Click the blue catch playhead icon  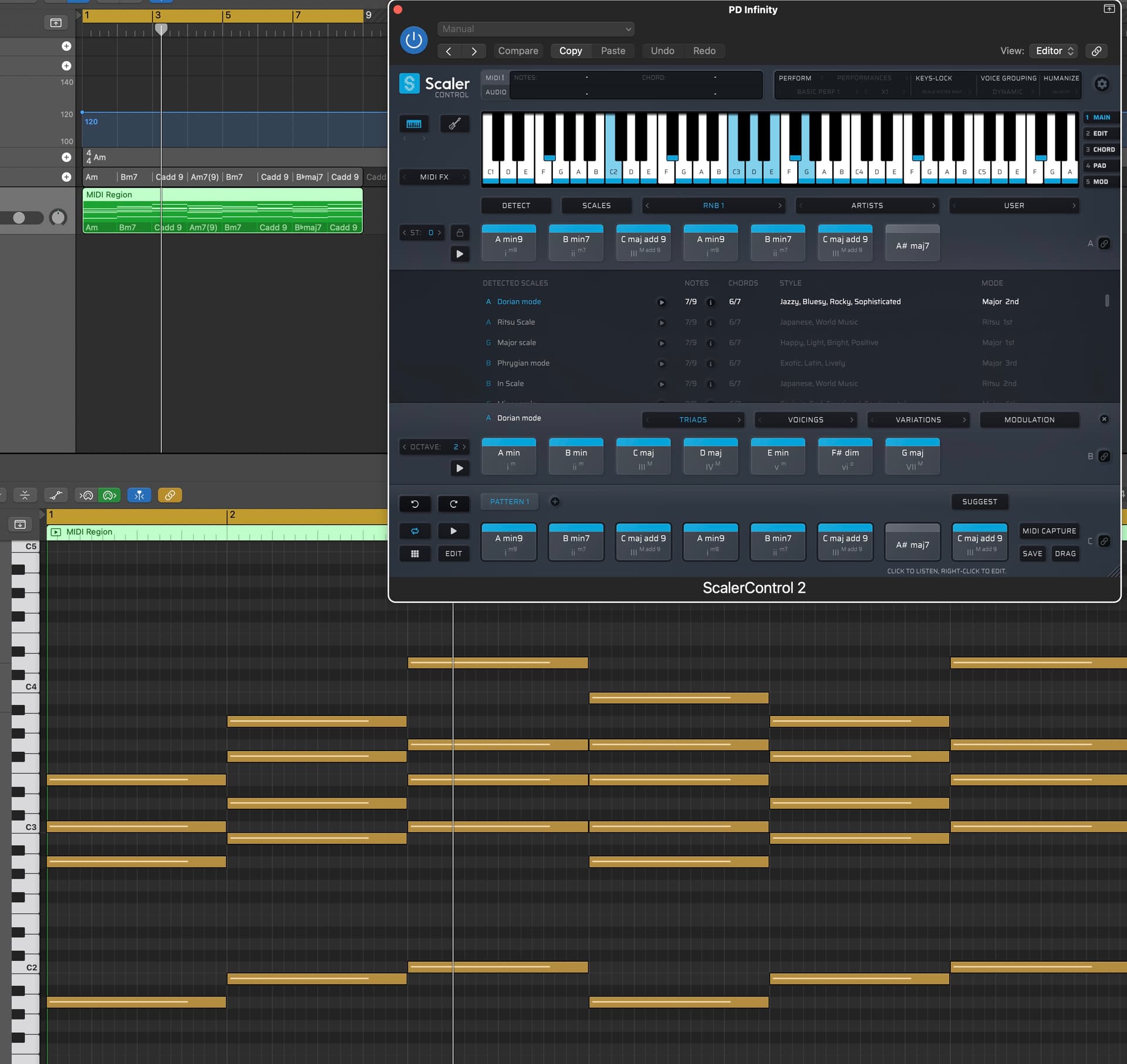pos(139,495)
